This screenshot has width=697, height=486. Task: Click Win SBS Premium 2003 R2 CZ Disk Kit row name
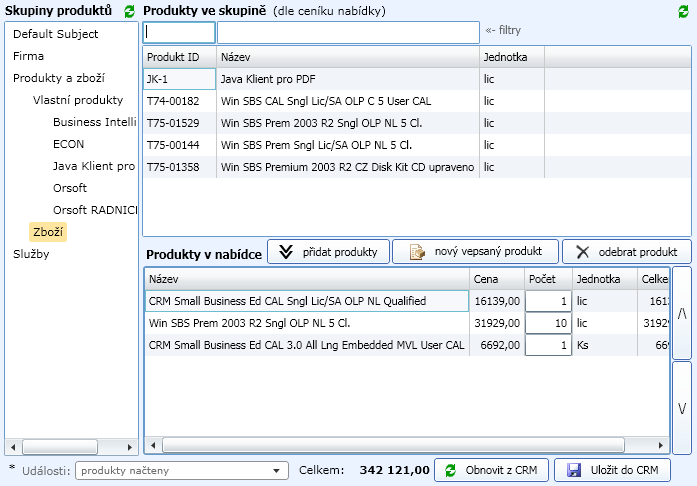click(x=347, y=167)
